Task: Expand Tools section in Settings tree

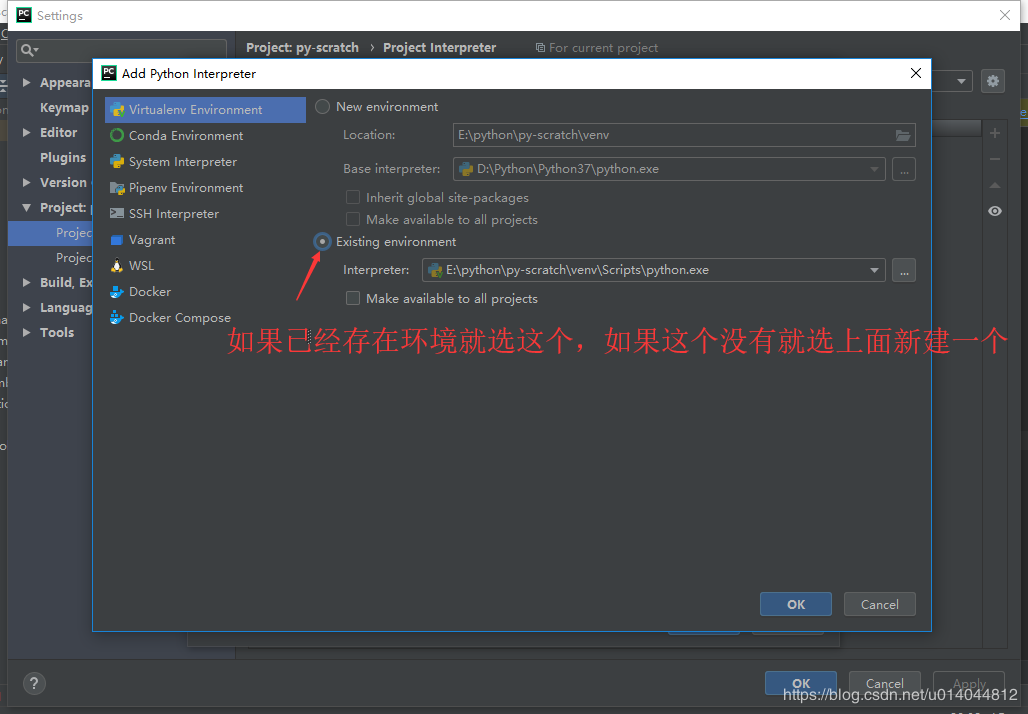Action: [26, 332]
